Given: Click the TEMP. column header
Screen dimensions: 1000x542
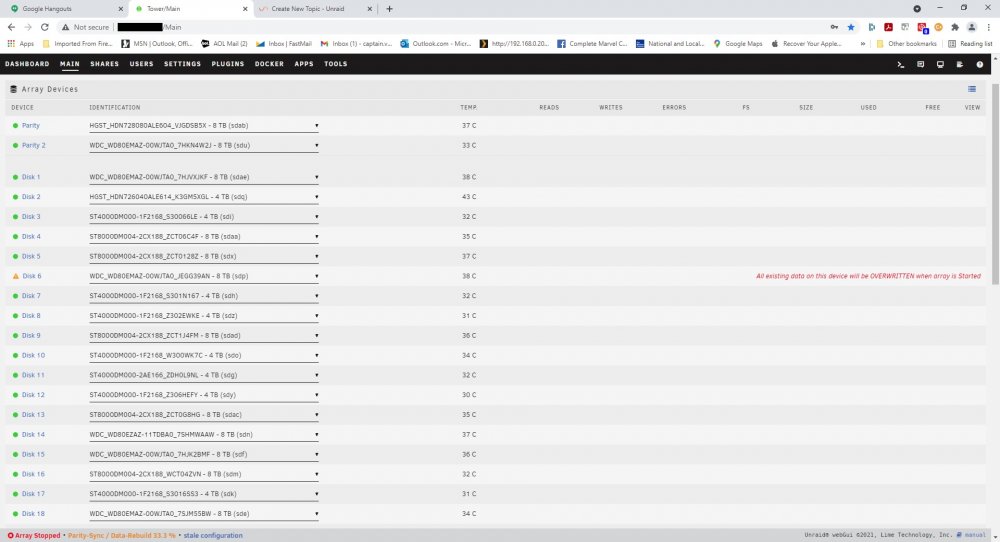Looking at the screenshot, I should (x=469, y=108).
